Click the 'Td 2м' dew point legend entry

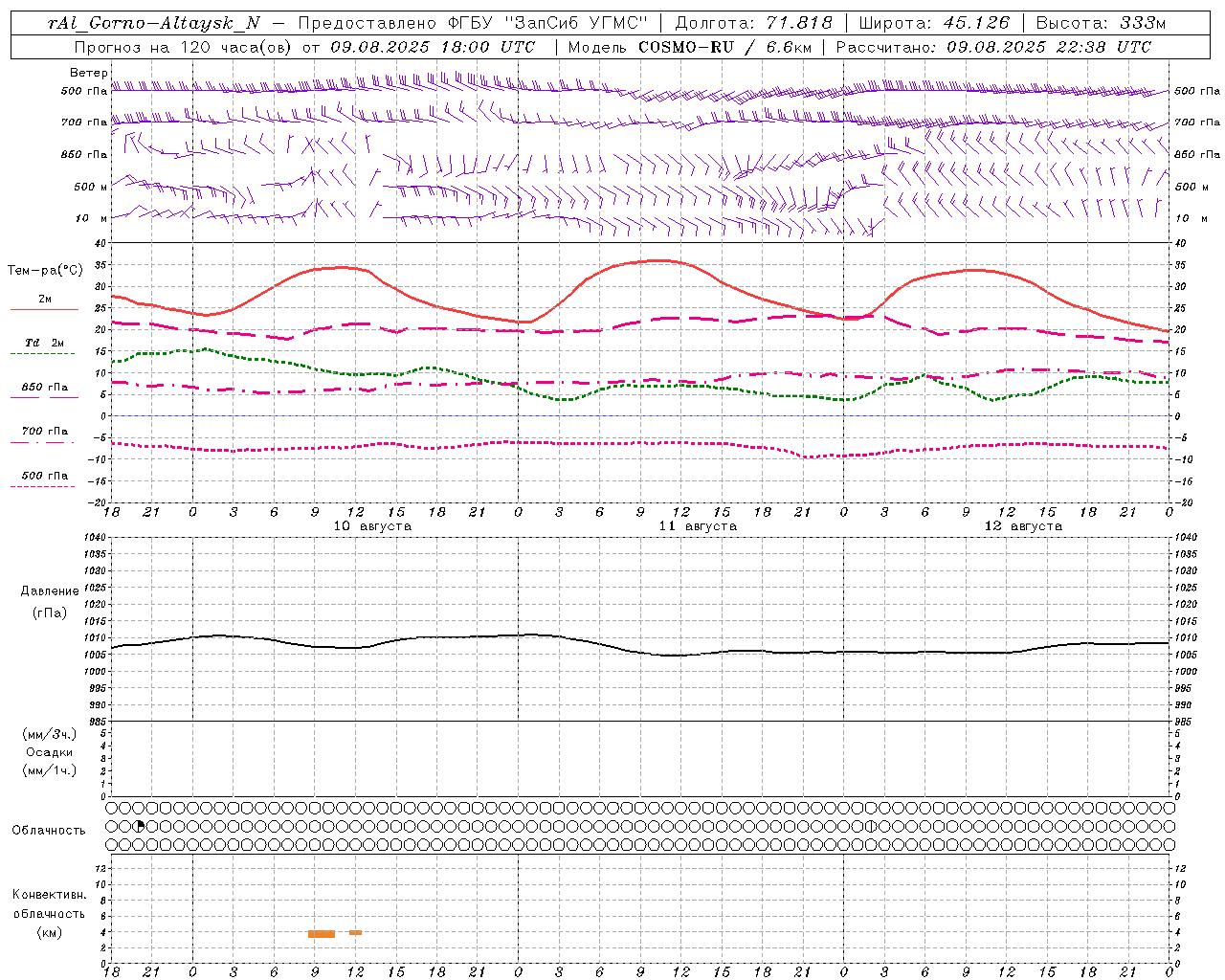pyautogui.click(x=44, y=343)
